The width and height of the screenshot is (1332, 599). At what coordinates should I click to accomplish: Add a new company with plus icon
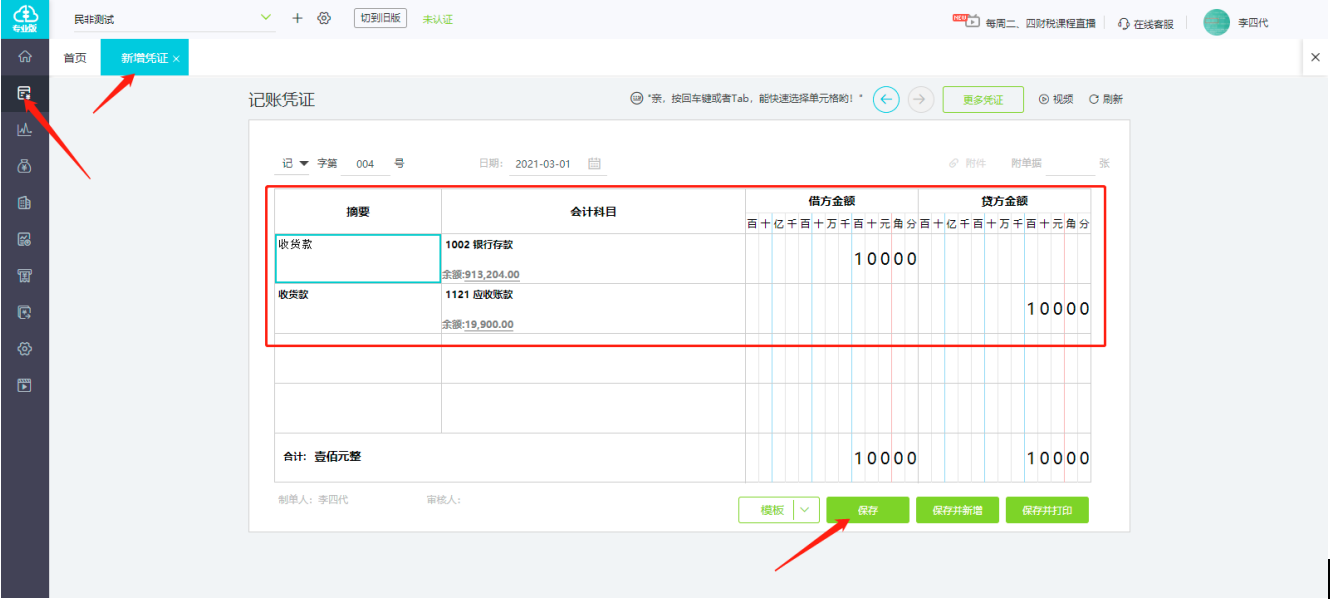pyautogui.click(x=297, y=18)
